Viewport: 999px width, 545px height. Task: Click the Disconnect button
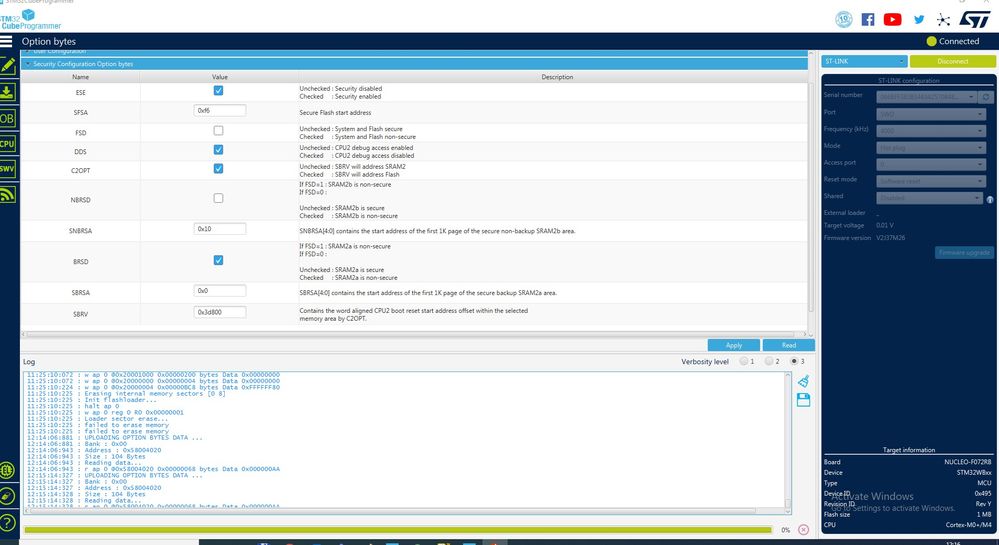952,61
